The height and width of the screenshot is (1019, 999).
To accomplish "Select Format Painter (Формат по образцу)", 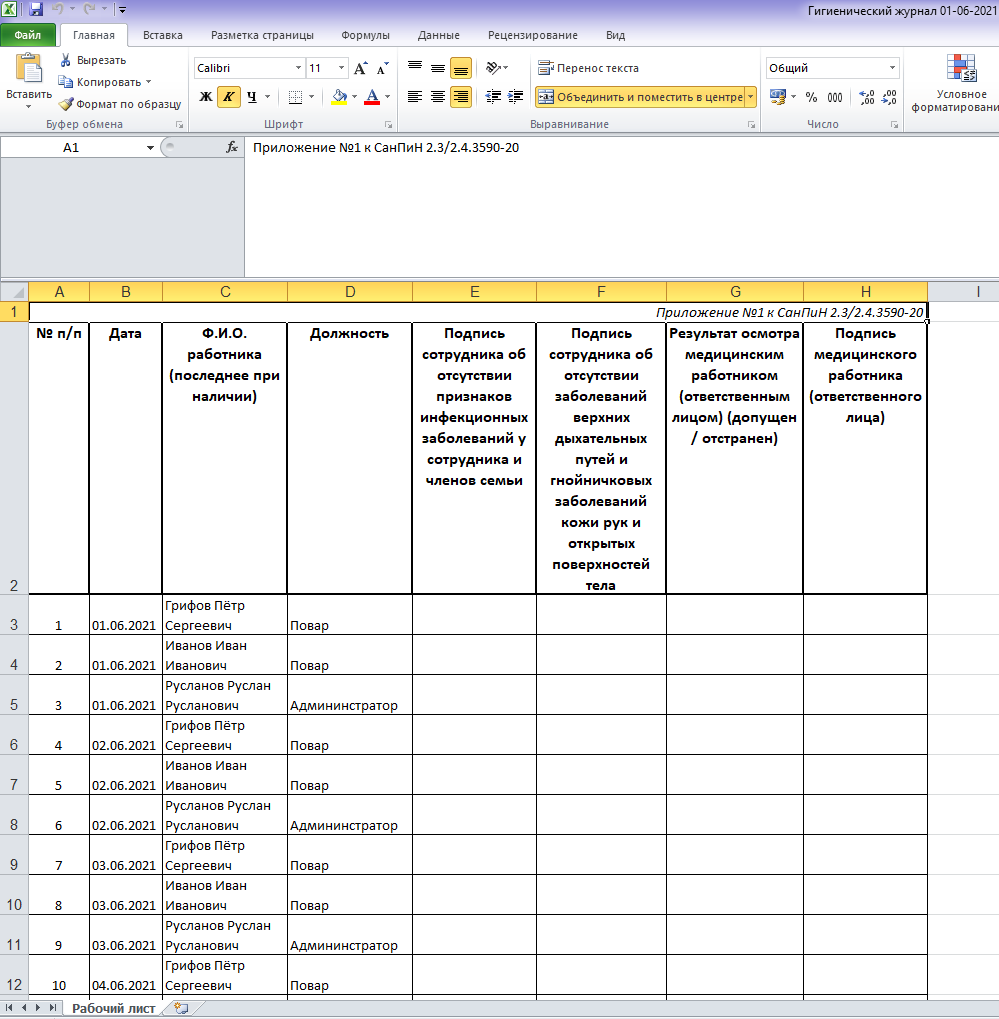I will point(120,104).
